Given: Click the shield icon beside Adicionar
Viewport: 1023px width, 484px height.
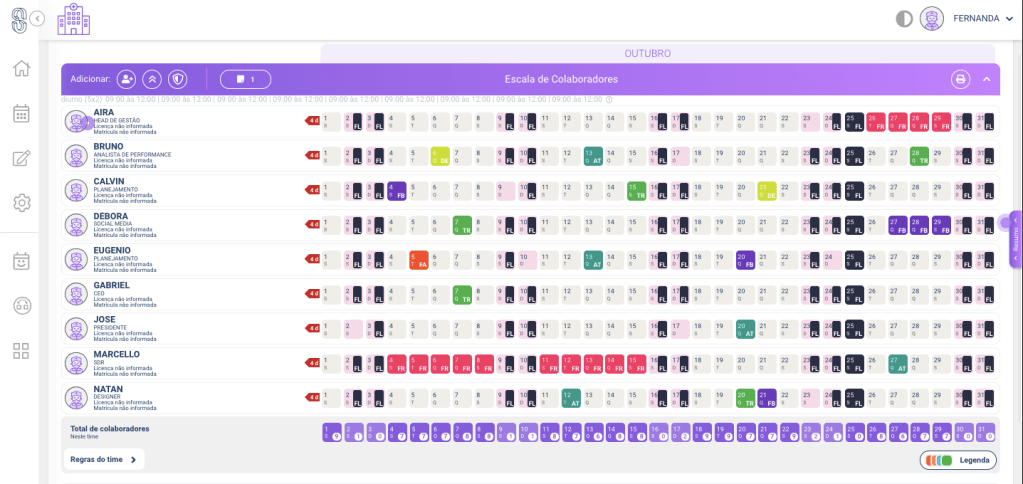Looking at the screenshot, I should click(177, 79).
